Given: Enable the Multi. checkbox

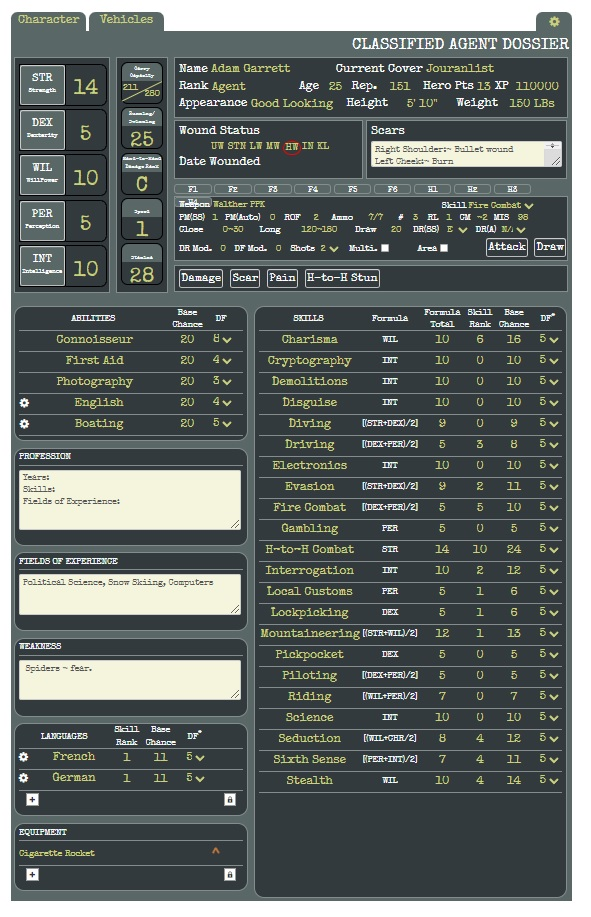Looking at the screenshot, I should 385,248.
